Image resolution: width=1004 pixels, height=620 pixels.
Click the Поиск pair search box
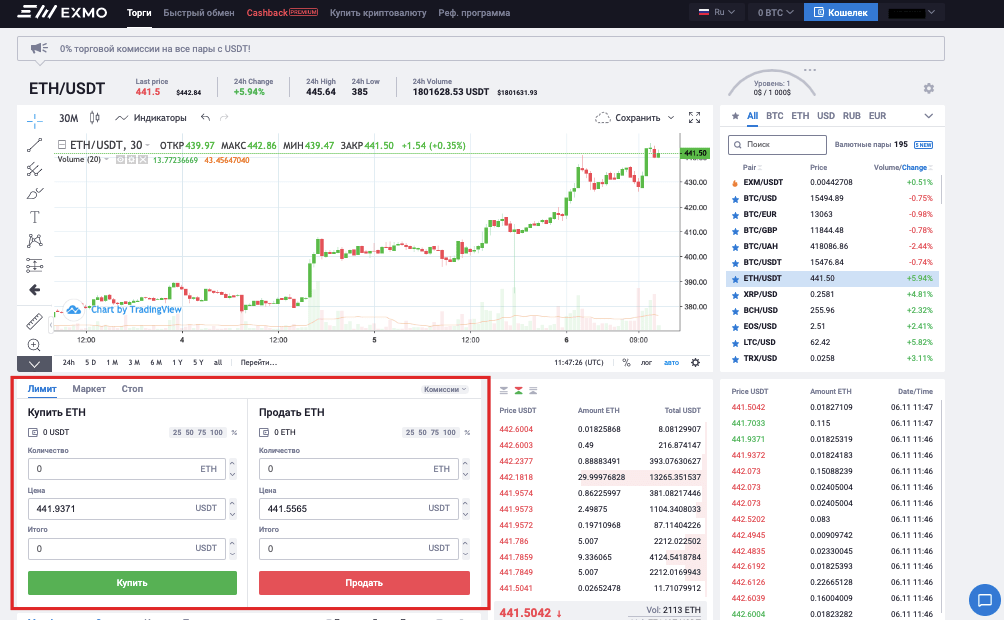coord(777,145)
